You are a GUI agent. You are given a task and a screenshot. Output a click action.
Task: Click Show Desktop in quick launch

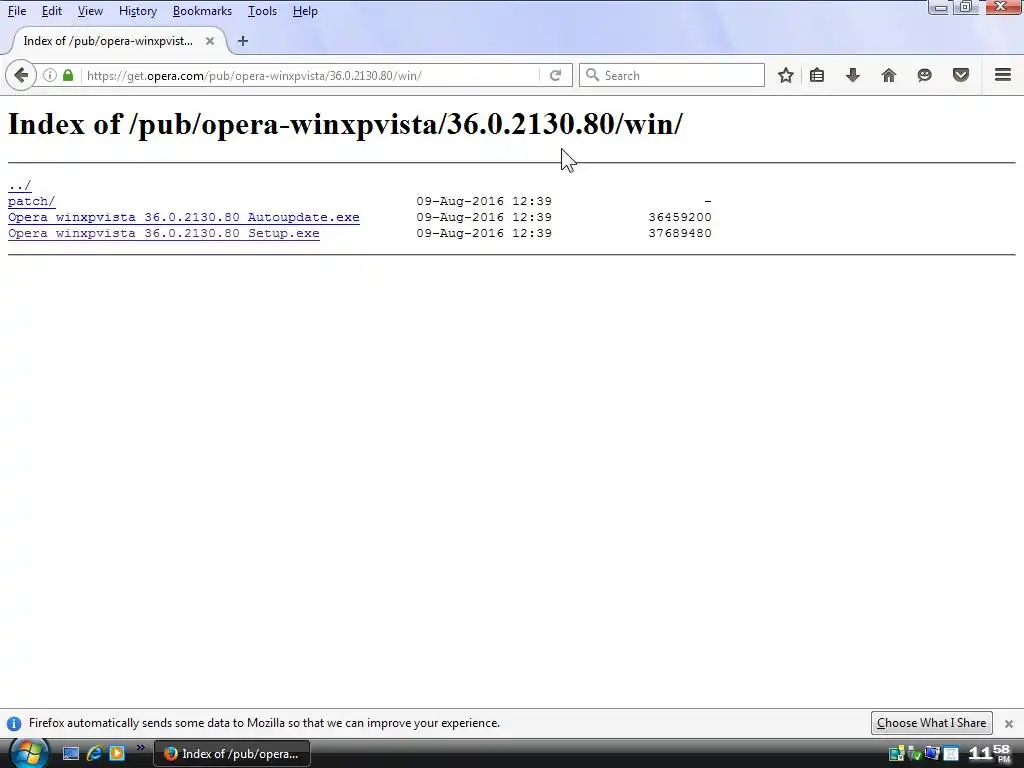coord(71,754)
